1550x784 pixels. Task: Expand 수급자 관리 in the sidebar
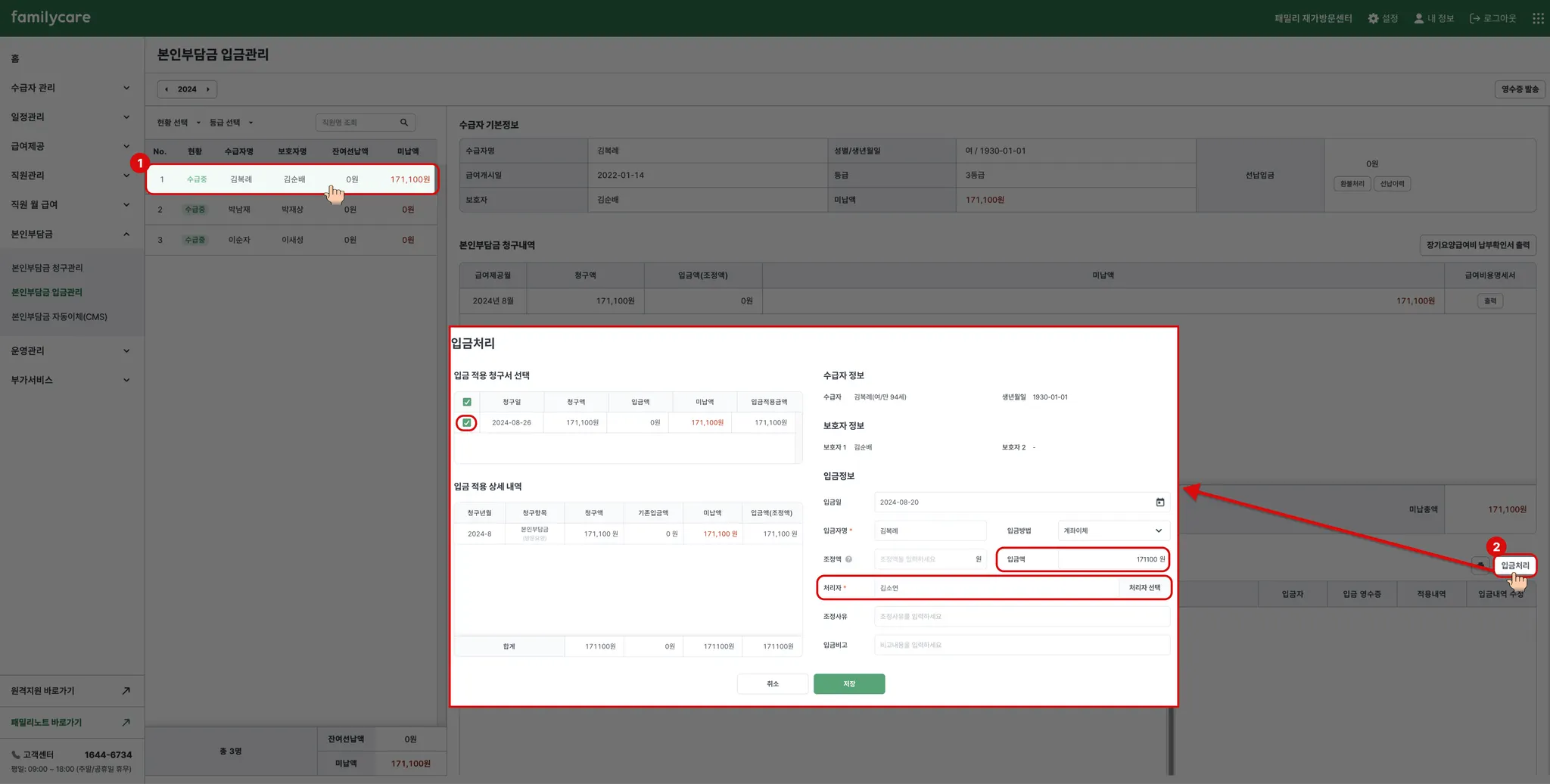click(x=70, y=88)
